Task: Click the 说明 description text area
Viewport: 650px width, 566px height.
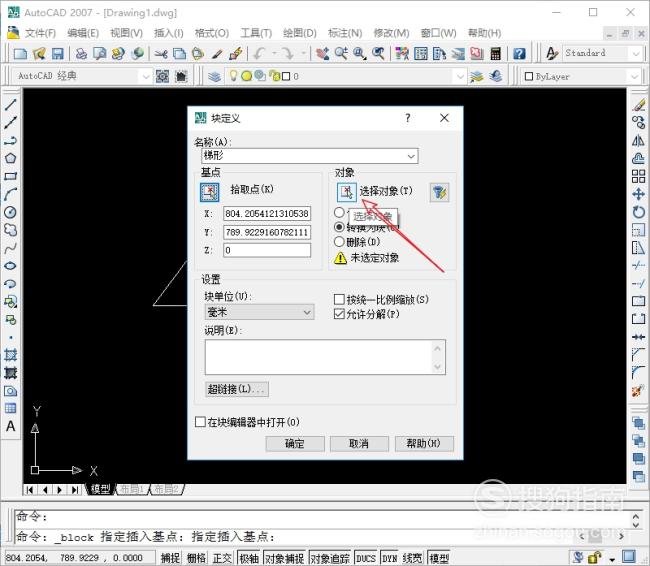Action: [x=325, y=357]
